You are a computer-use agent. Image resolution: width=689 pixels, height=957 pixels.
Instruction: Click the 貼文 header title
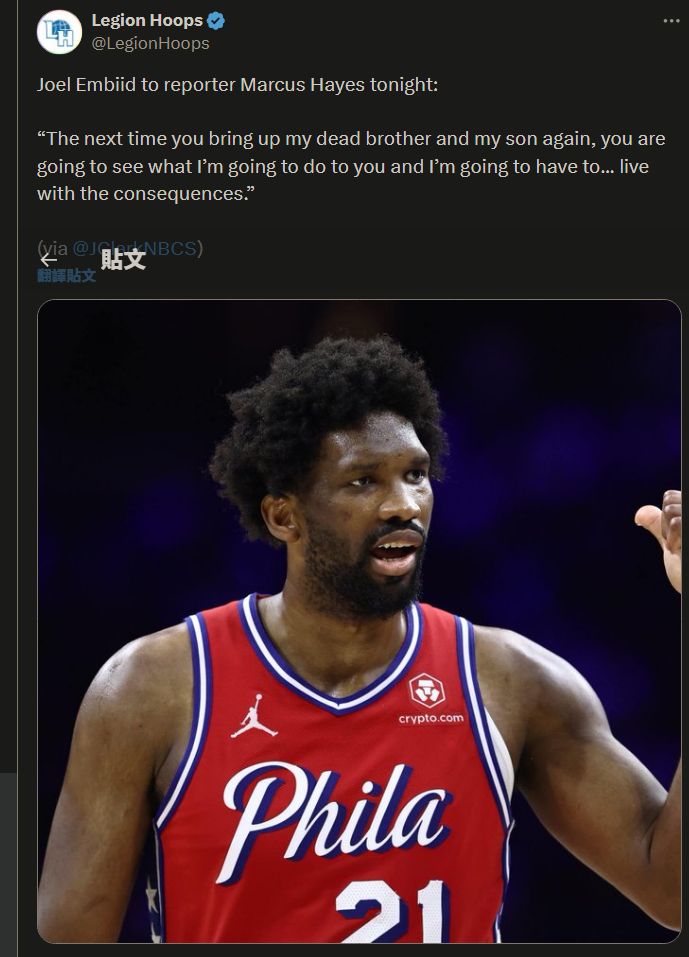point(123,259)
